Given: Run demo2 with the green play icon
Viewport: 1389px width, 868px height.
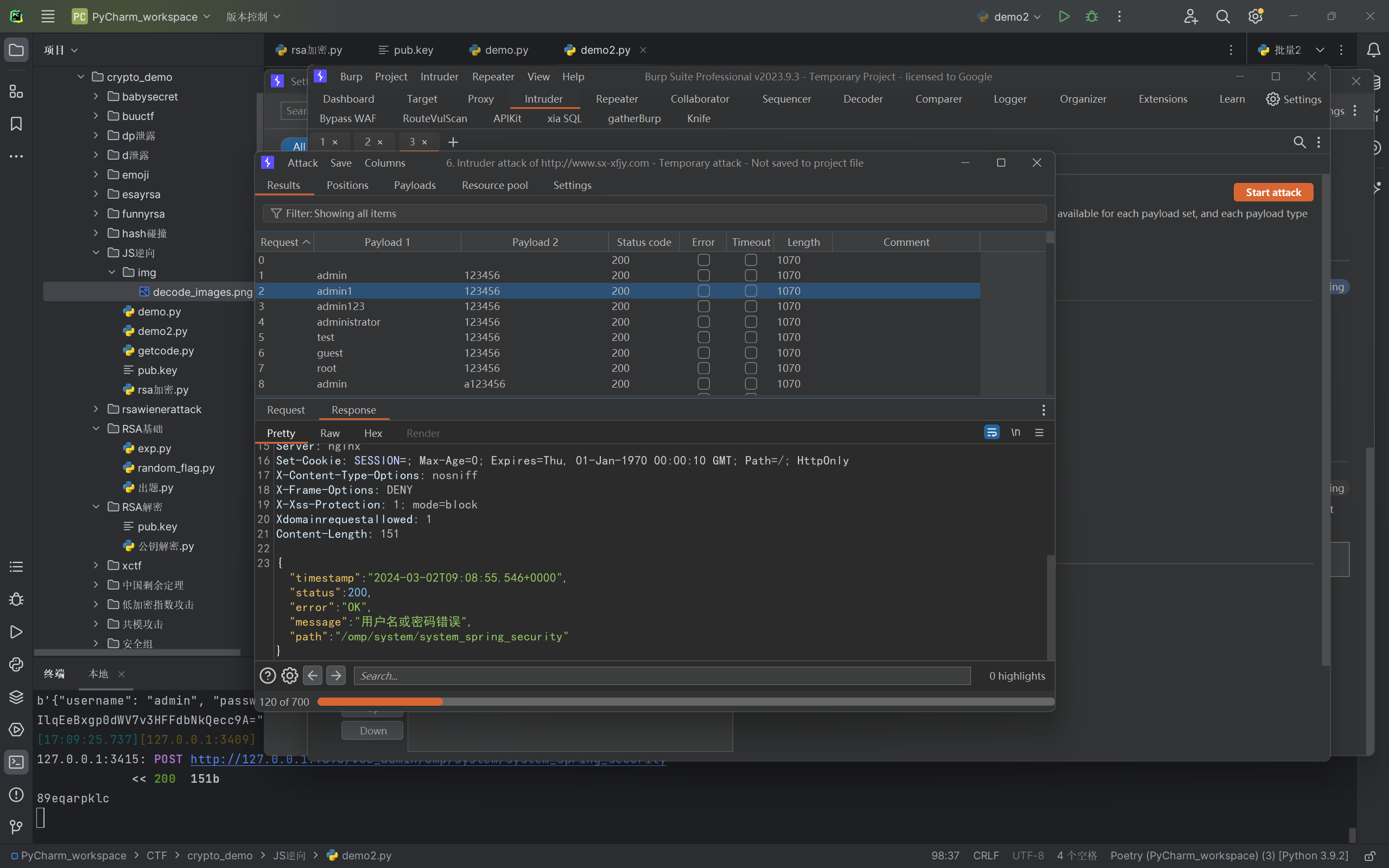Looking at the screenshot, I should tap(1063, 17).
